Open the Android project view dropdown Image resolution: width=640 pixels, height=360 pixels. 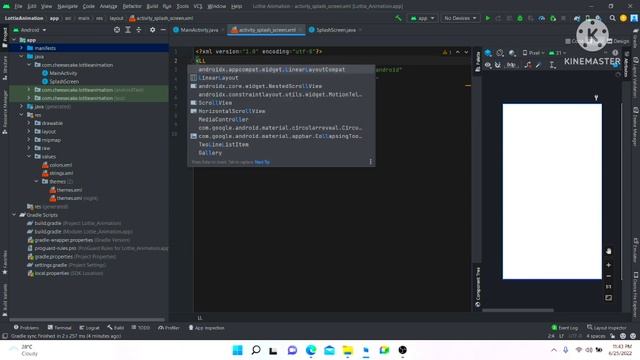[30, 30]
